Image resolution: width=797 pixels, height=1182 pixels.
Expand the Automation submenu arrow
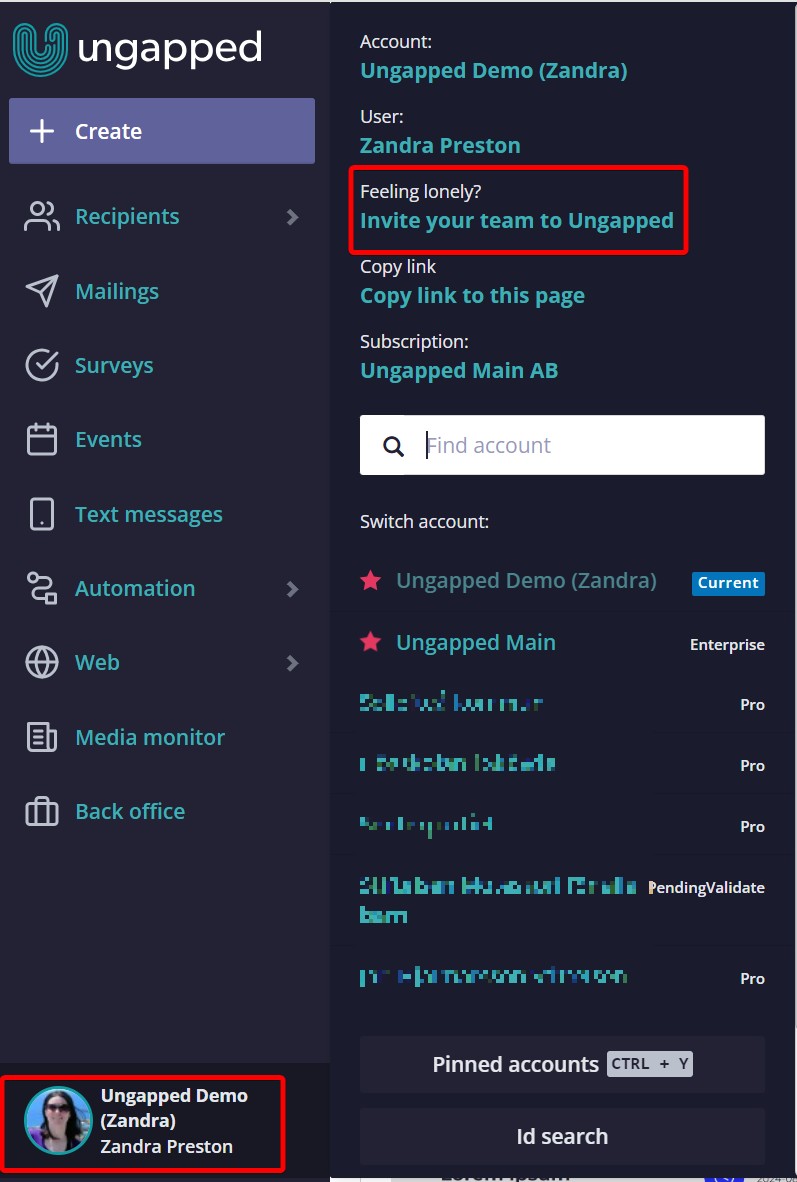[x=293, y=589]
